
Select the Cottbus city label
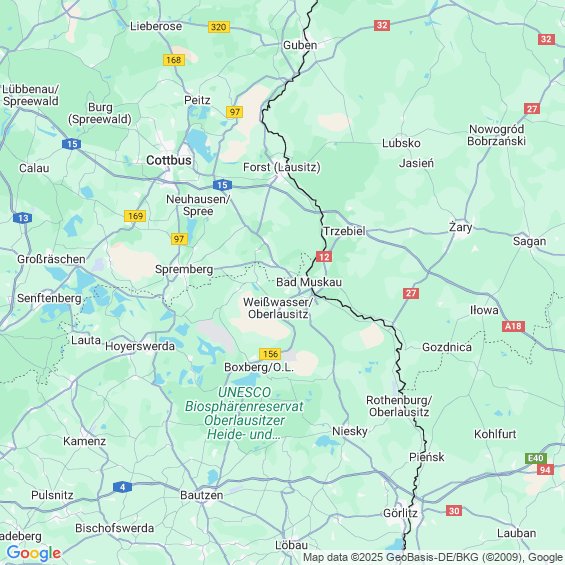pyautogui.click(x=169, y=160)
